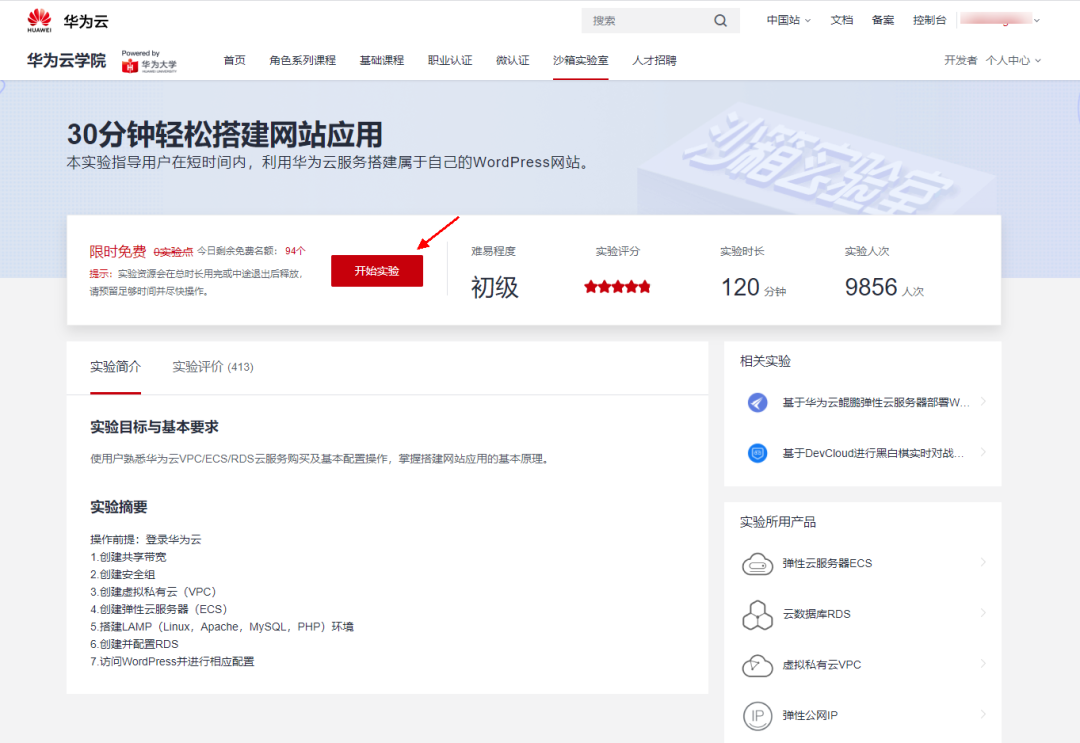Open 角色系列课程 menu item
The height and width of the screenshot is (743, 1080).
pyautogui.click(x=302, y=61)
